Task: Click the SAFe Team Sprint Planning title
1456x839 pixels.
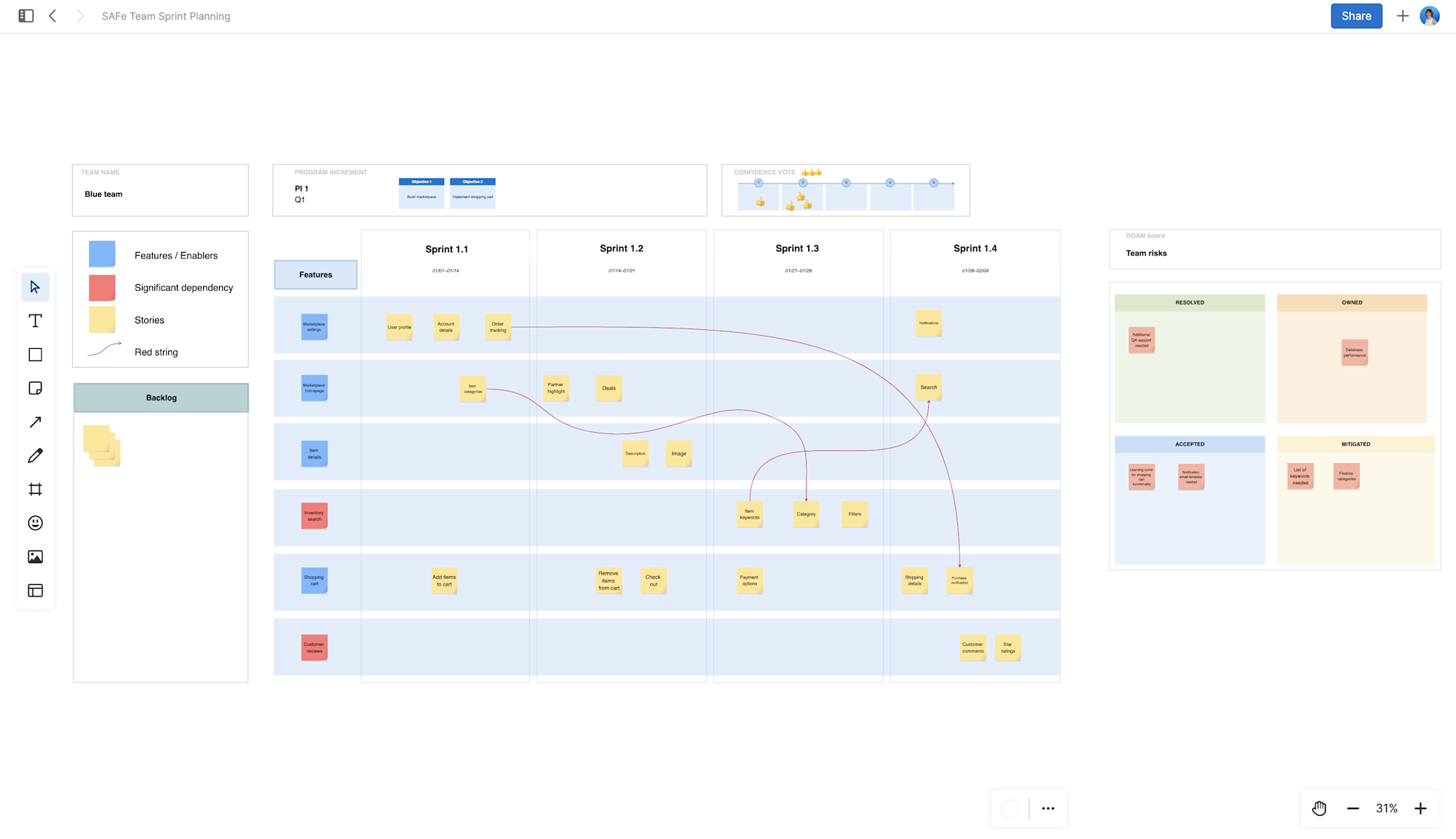Action: [x=166, y=16]
